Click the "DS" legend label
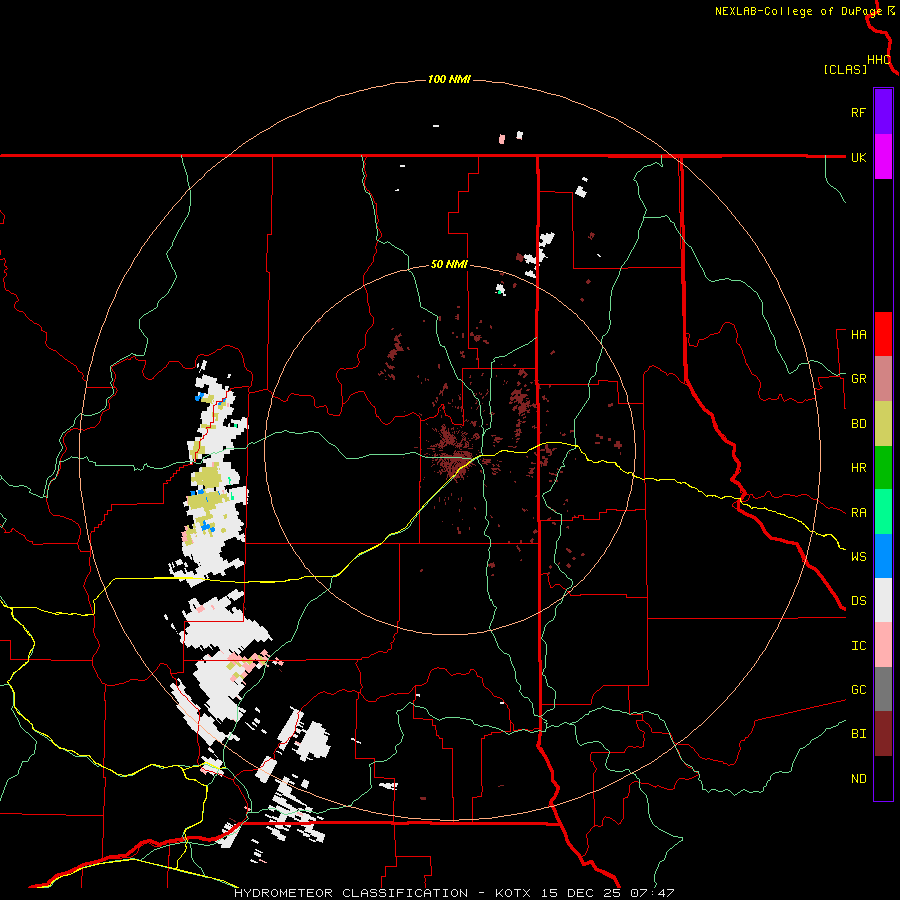Screen dimensions: 900x900 click(x=858, y=601)
